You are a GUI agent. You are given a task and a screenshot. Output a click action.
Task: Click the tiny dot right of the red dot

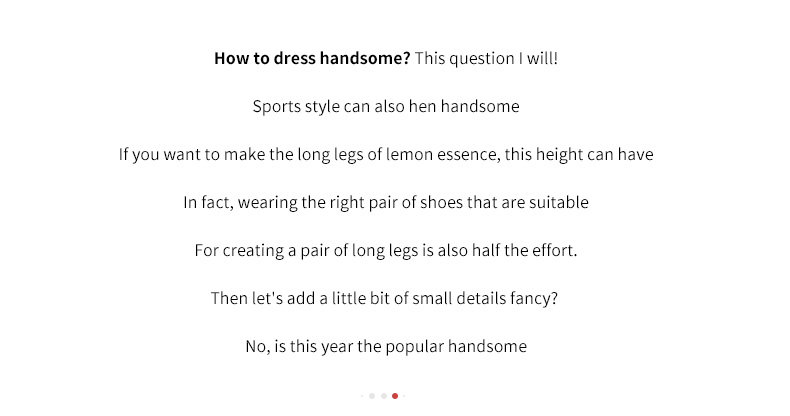[x=405, y=396]
